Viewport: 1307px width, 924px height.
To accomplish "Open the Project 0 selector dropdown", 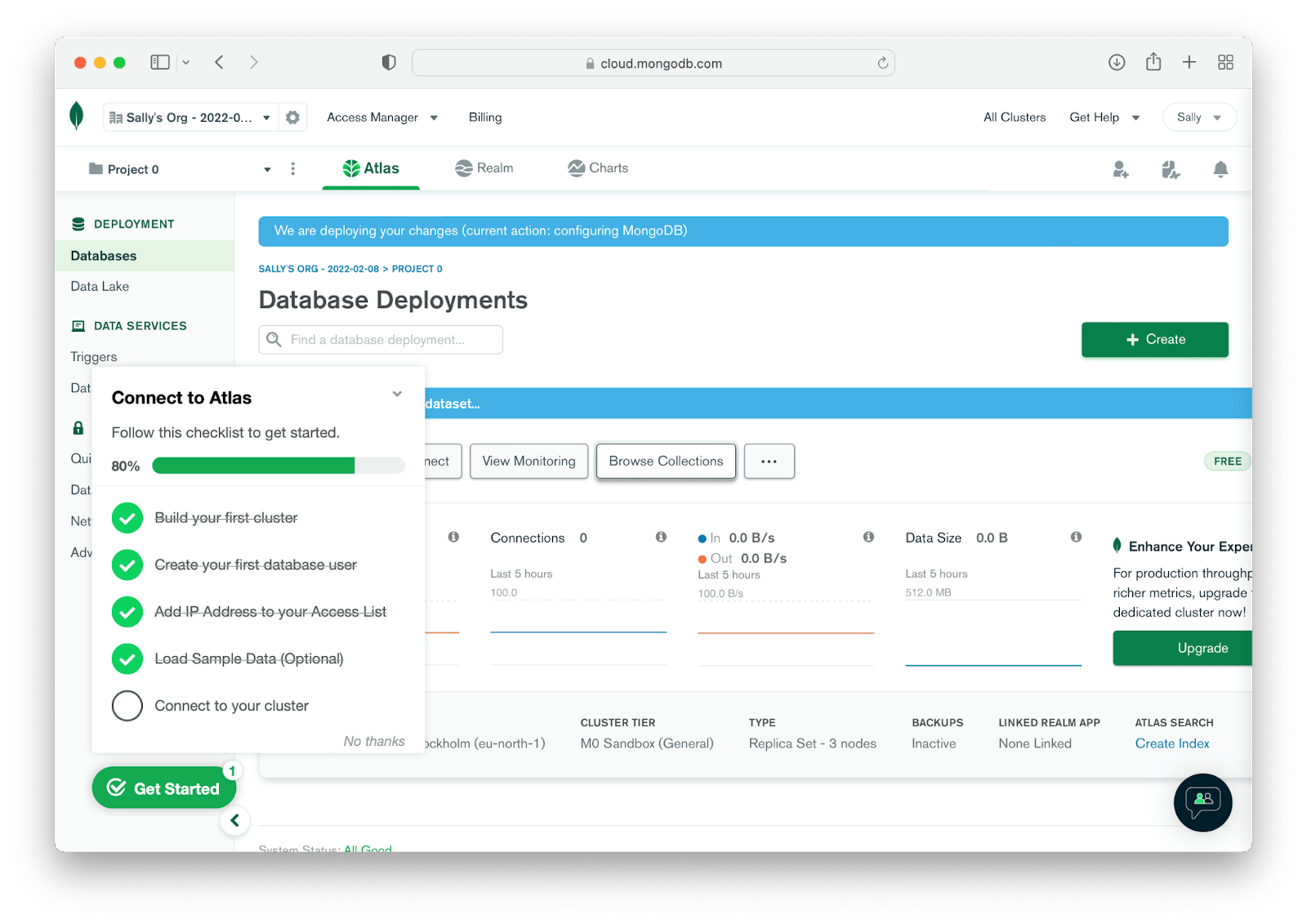I will click(180, 169).
